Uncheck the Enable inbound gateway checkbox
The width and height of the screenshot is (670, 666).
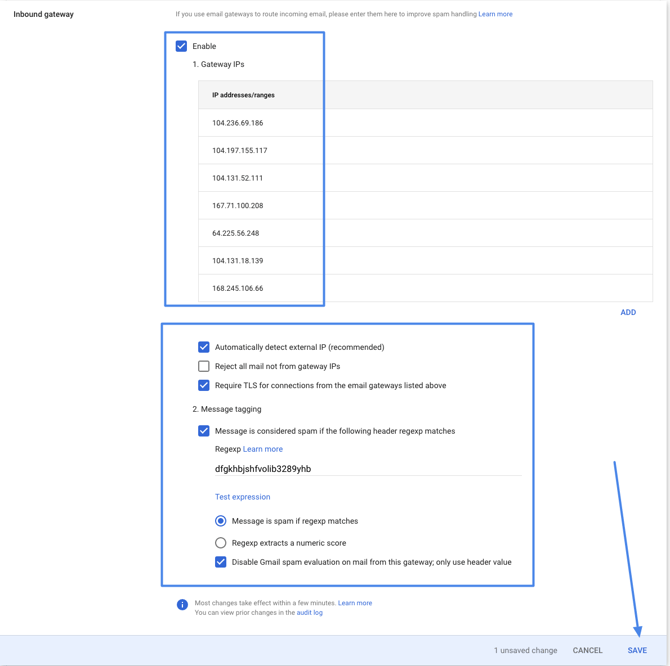point(181,46)
